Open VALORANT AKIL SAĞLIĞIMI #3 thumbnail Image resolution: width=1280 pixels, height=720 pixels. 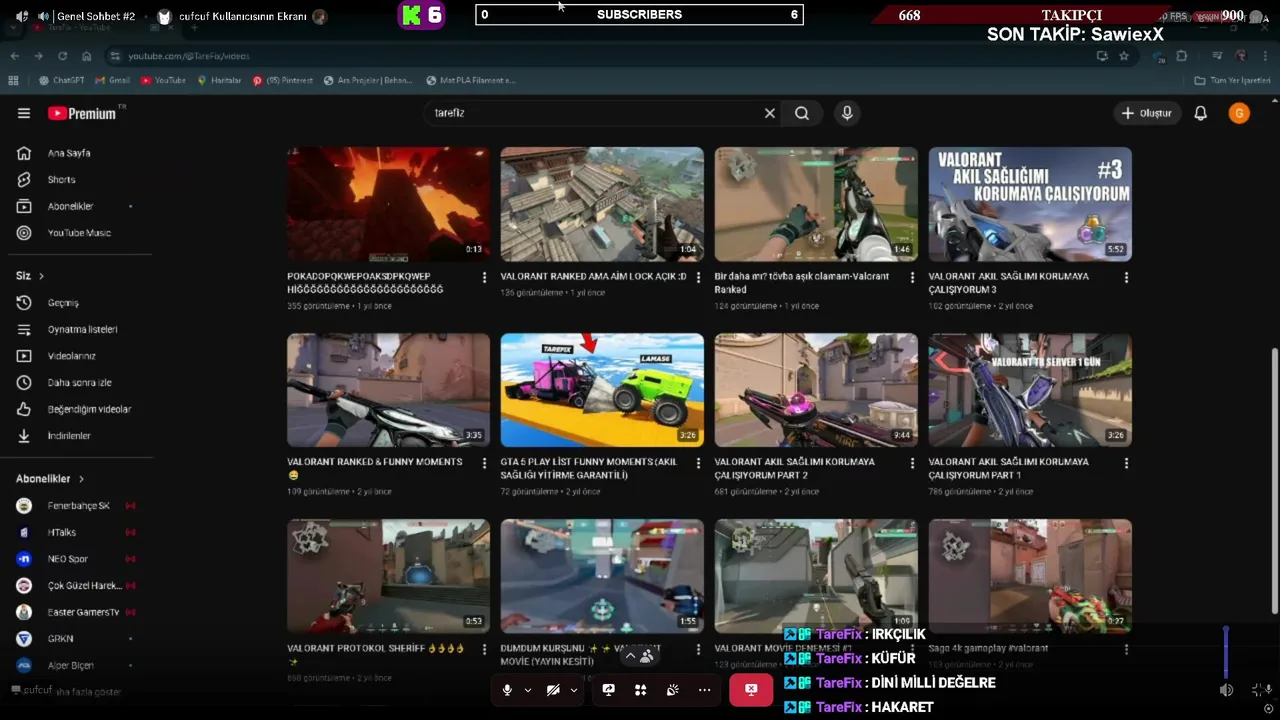pyautogui.click(x=1030, y=204)
